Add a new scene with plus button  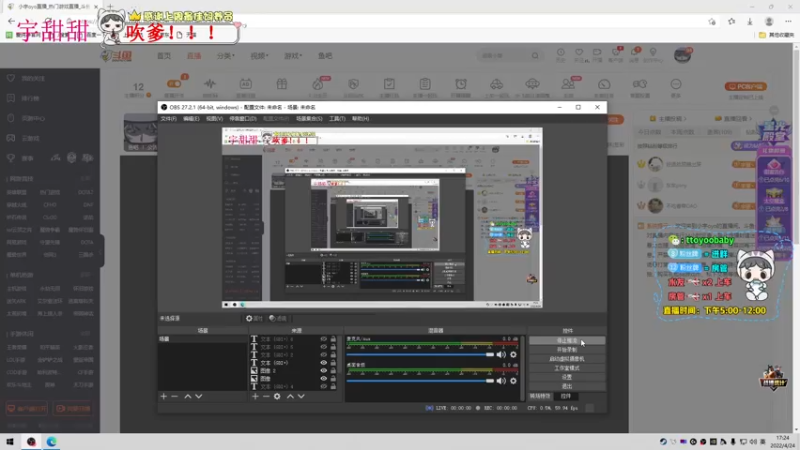(164, 396)
